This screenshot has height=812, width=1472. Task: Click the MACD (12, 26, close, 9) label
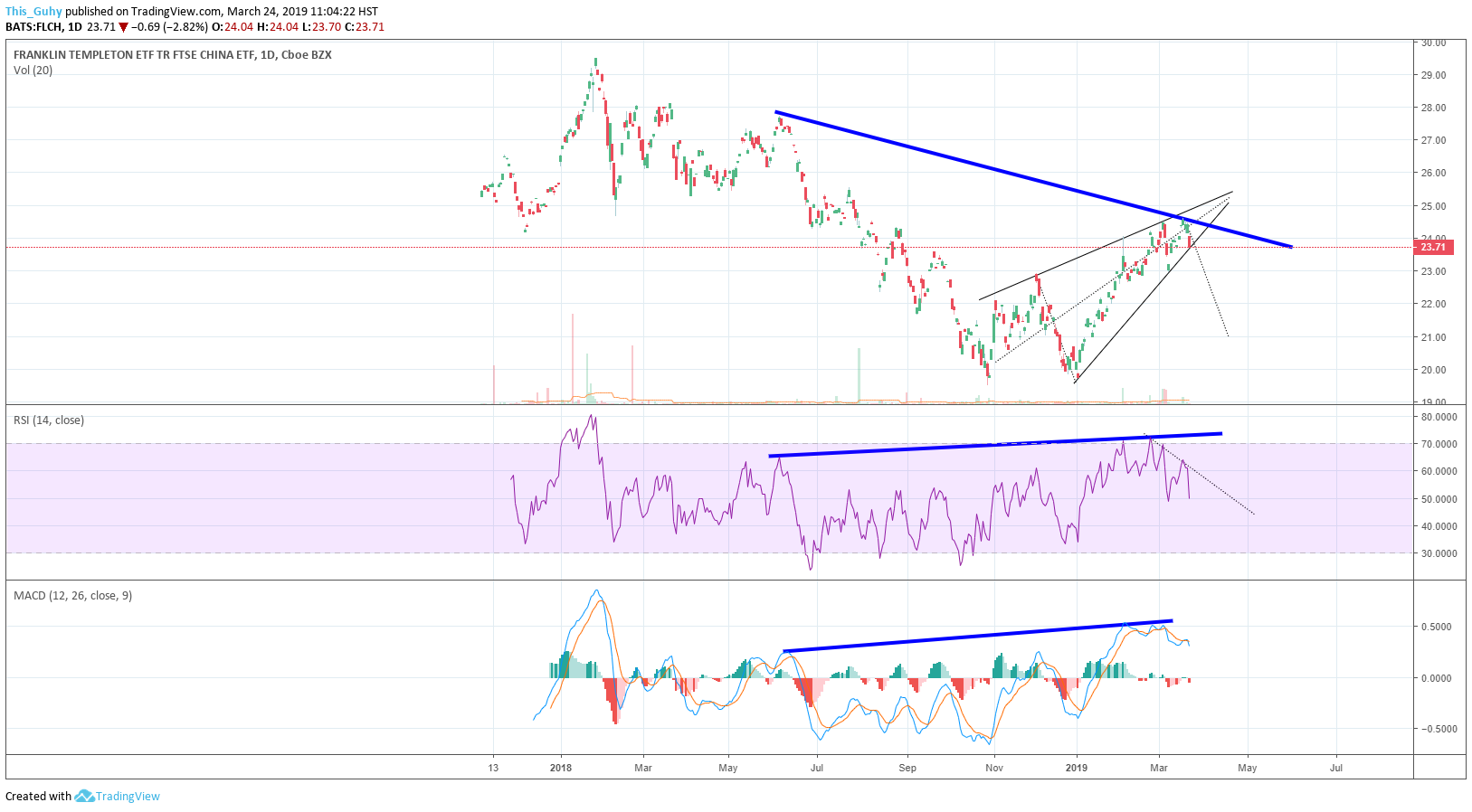coord(72,595)
